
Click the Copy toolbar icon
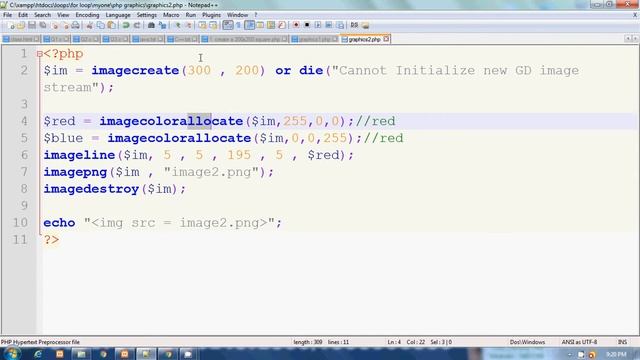point(100,25)
